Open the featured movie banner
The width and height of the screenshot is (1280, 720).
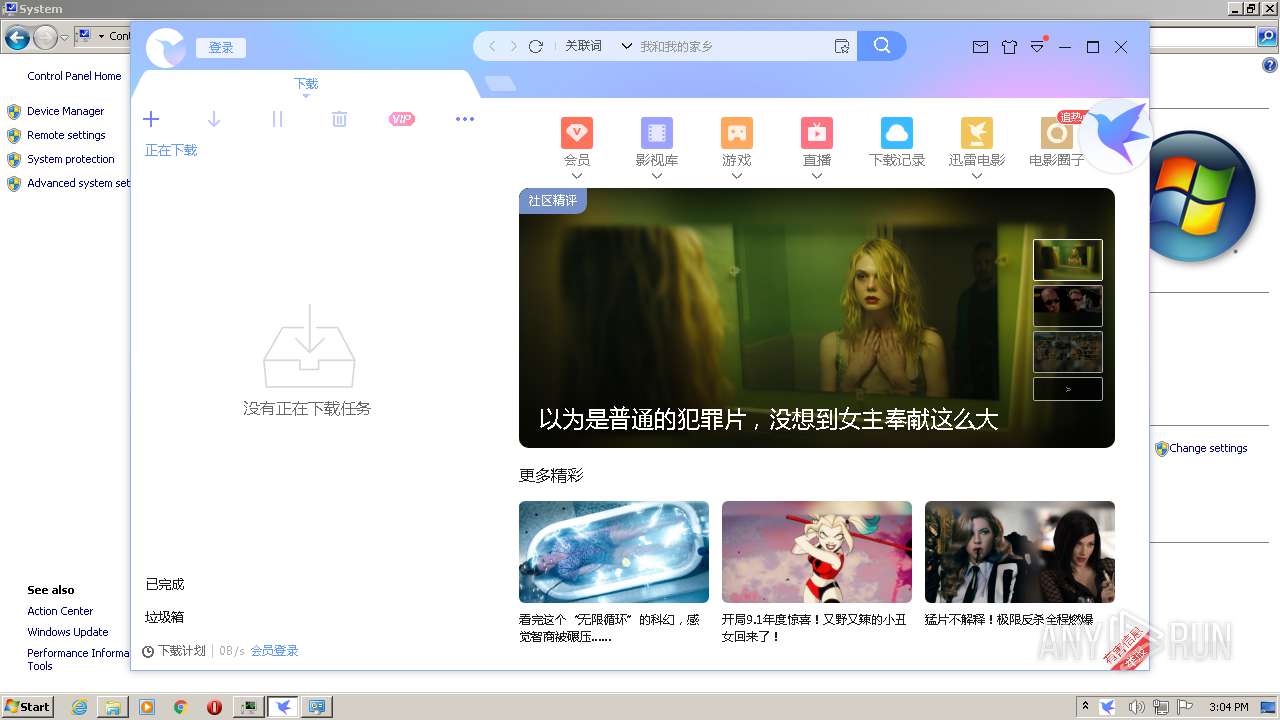[x=817, y=318]
